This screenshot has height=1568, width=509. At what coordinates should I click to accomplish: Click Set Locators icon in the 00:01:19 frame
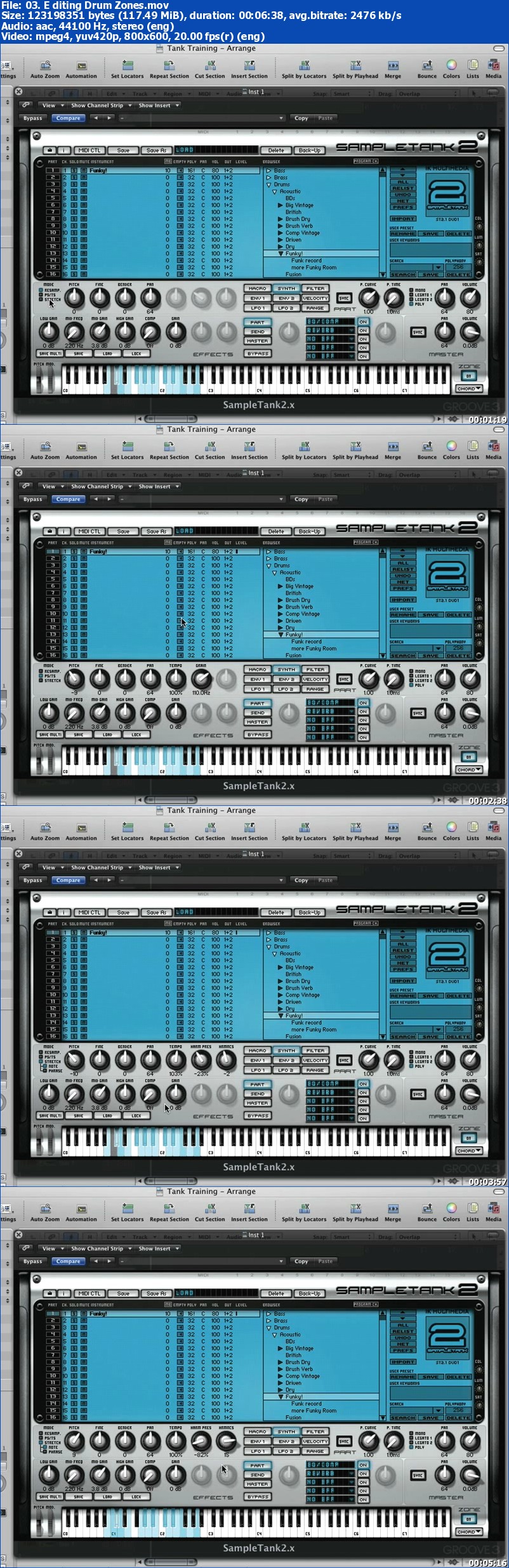tap(128, 65)
